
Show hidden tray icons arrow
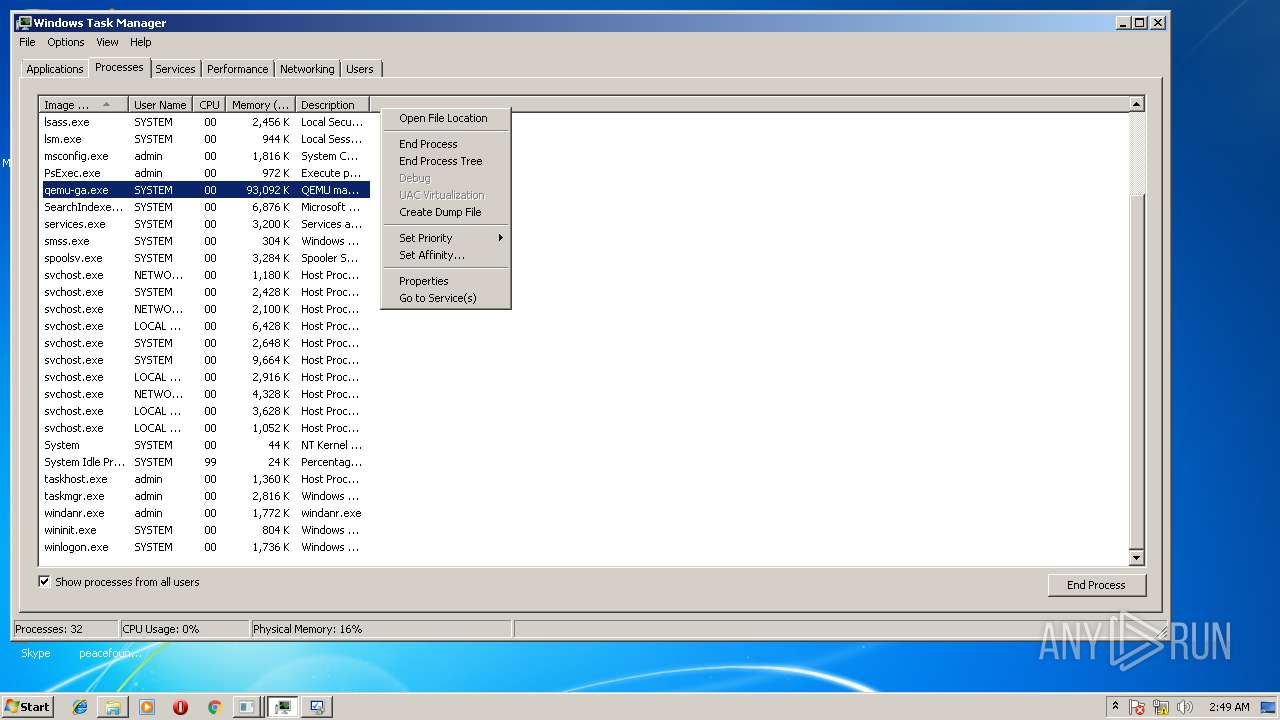tap(1115, 706)
